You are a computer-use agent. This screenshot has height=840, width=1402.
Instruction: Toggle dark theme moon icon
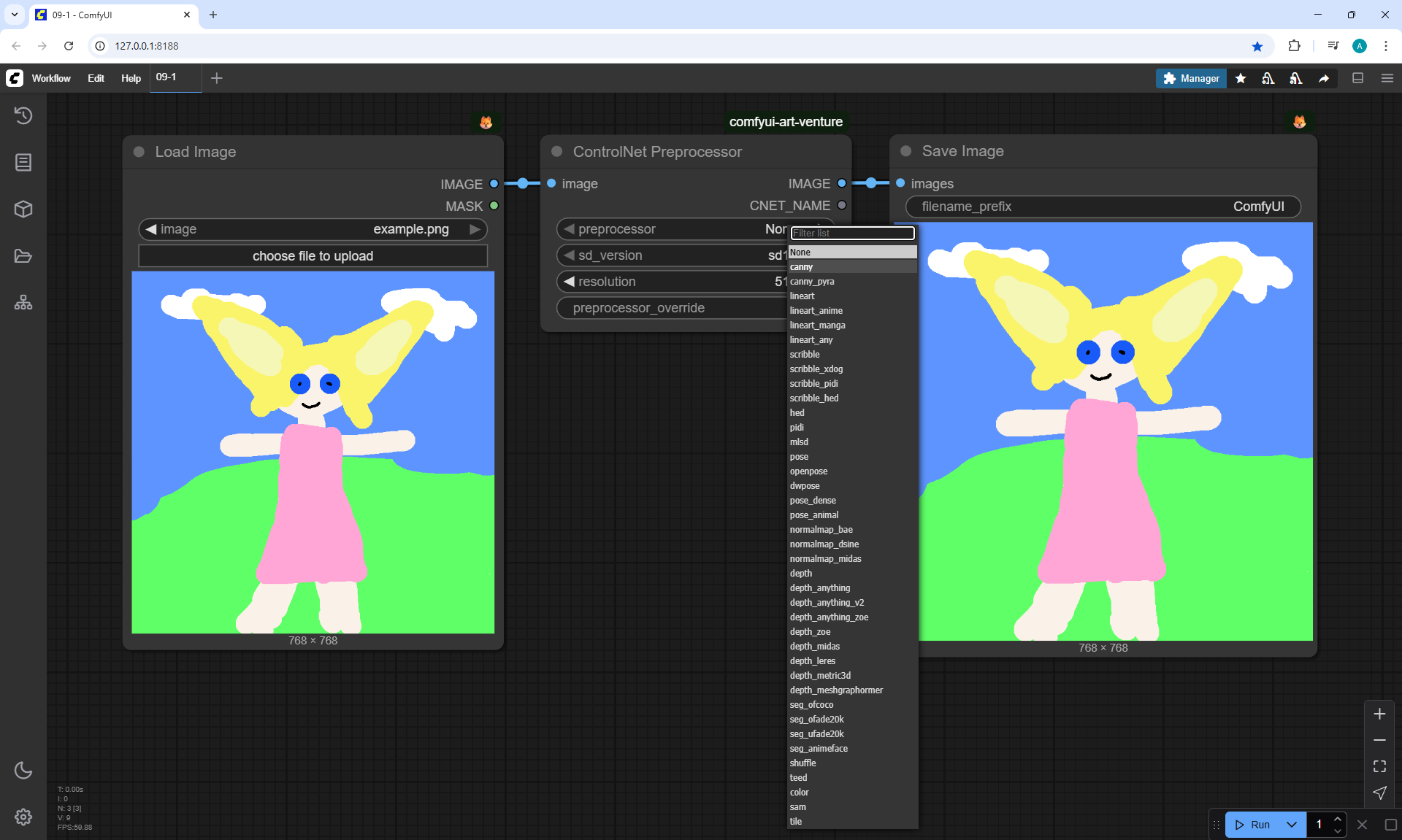pos(23,770)
